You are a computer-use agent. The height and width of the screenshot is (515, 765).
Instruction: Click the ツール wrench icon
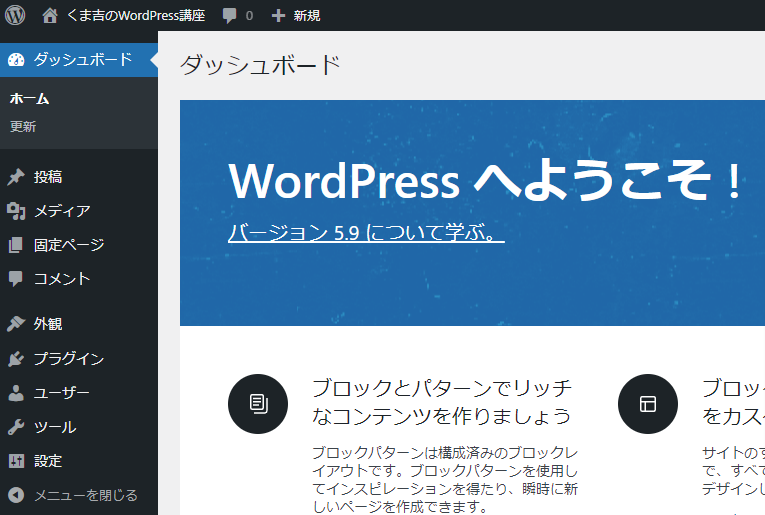click(x=15, y=427)
